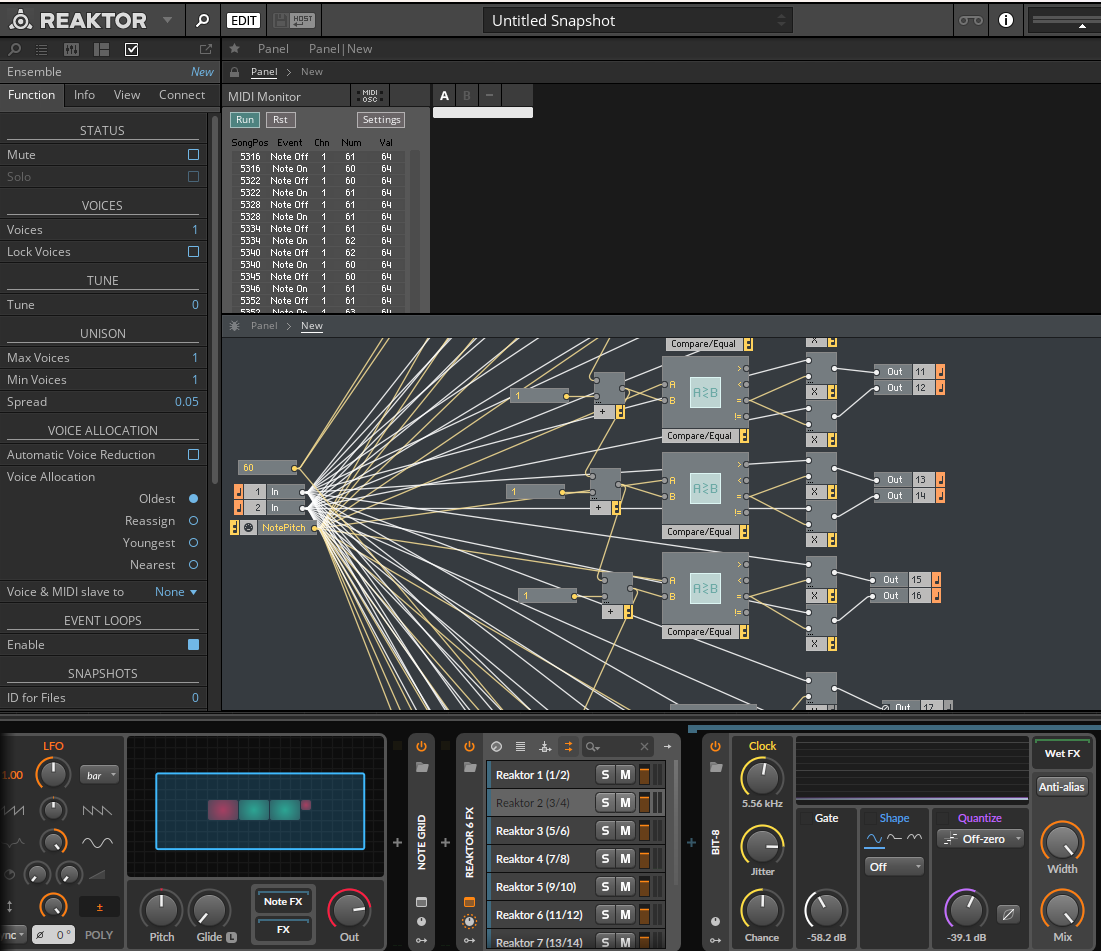Open the Shape Off dropdown in Bit-8

pyautogui.click(x=894, y=867)
